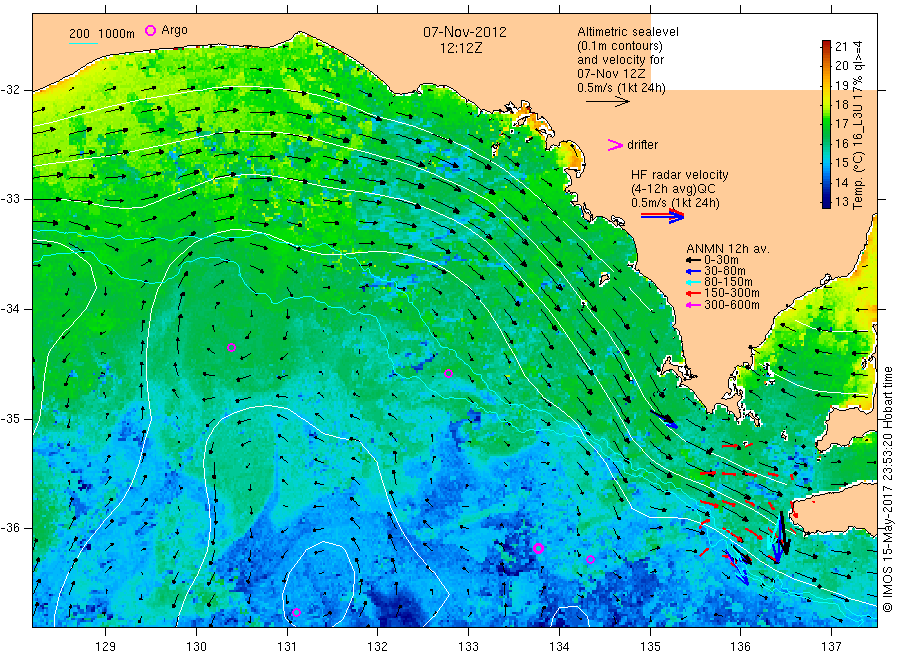The image size is (900, 660).
Task: Click the time label 12:12Z
Action: [461, 49]
